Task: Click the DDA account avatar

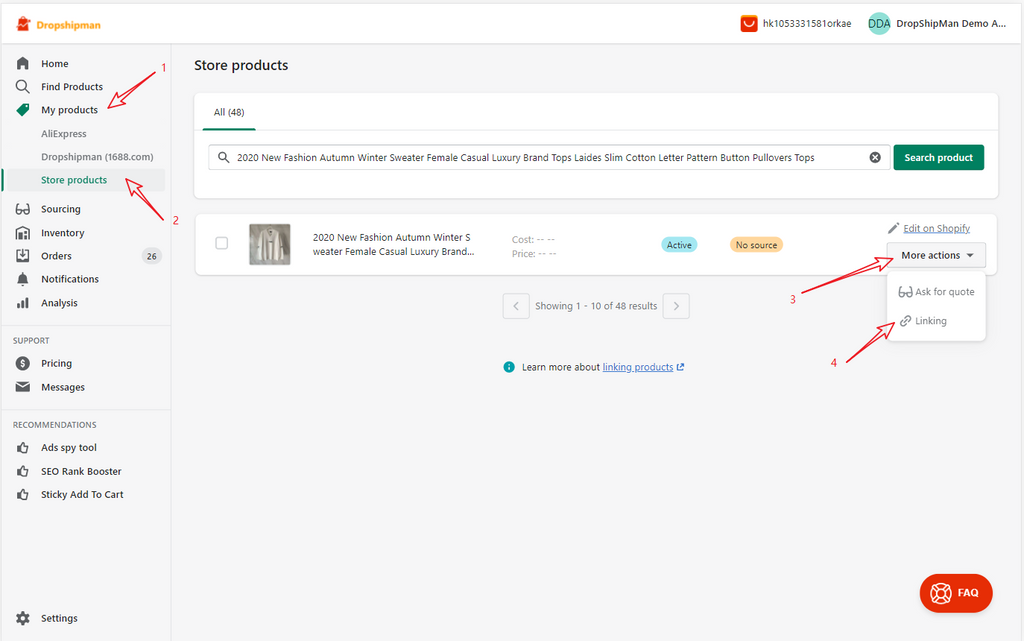Action: (x=879, y=23)
